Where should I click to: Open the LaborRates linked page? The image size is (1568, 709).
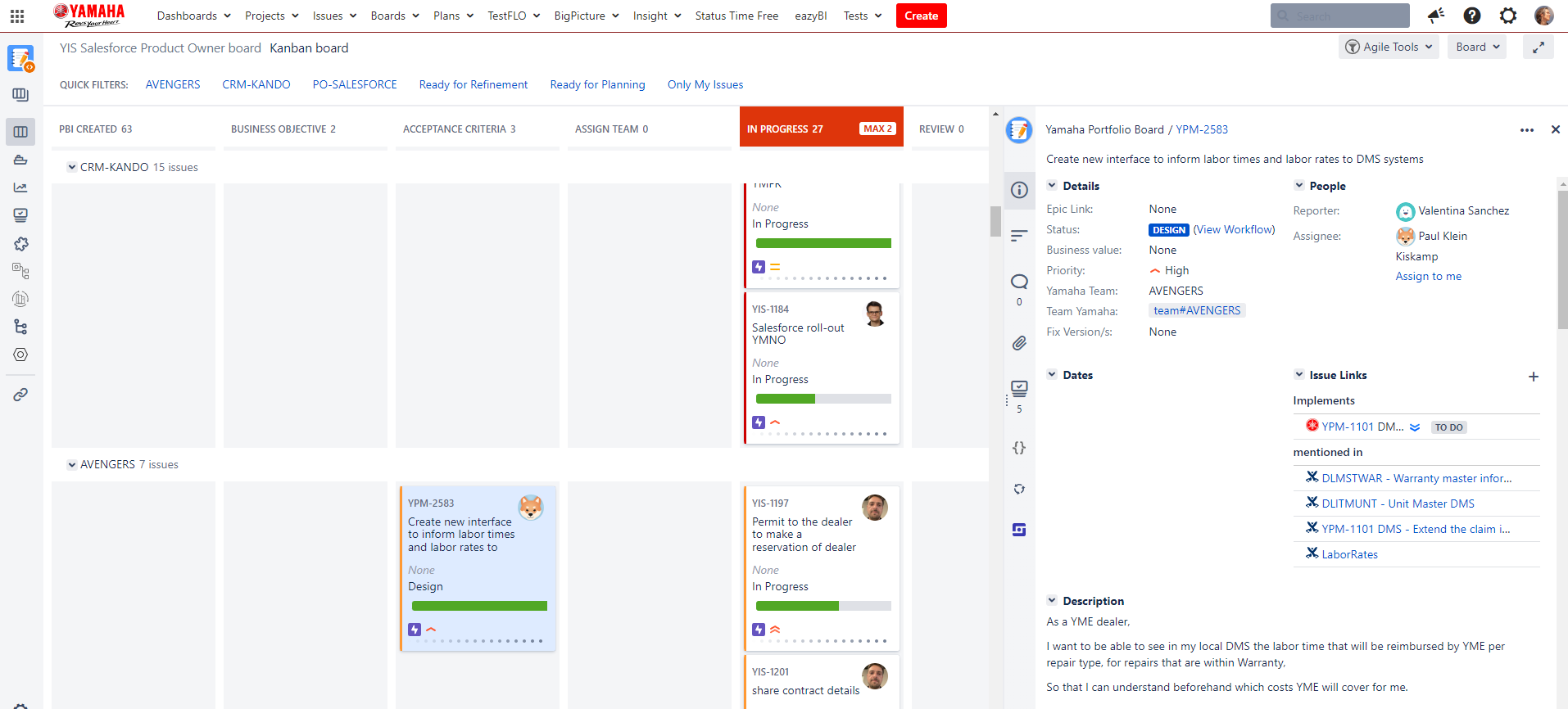[1349, 554]
